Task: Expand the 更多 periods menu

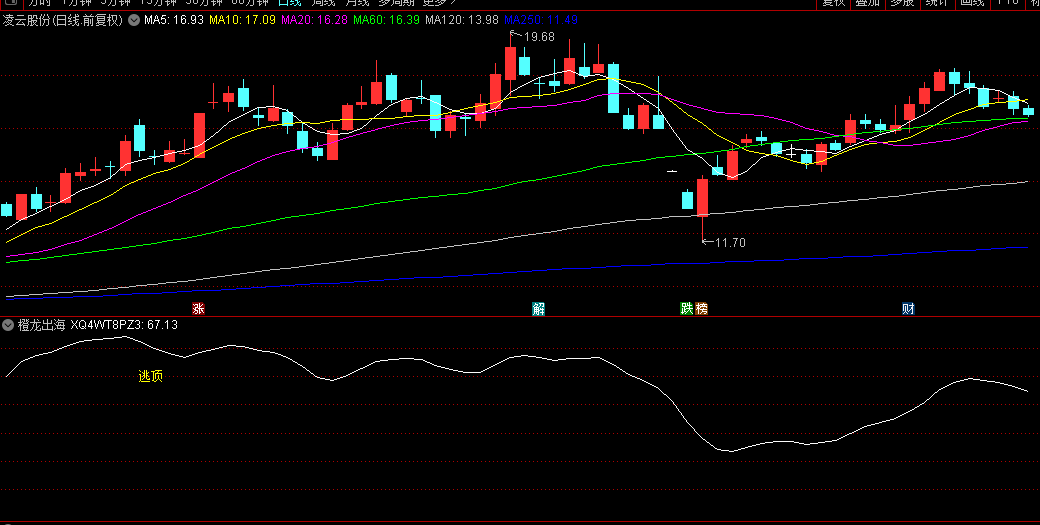Action: click(439, 3)
